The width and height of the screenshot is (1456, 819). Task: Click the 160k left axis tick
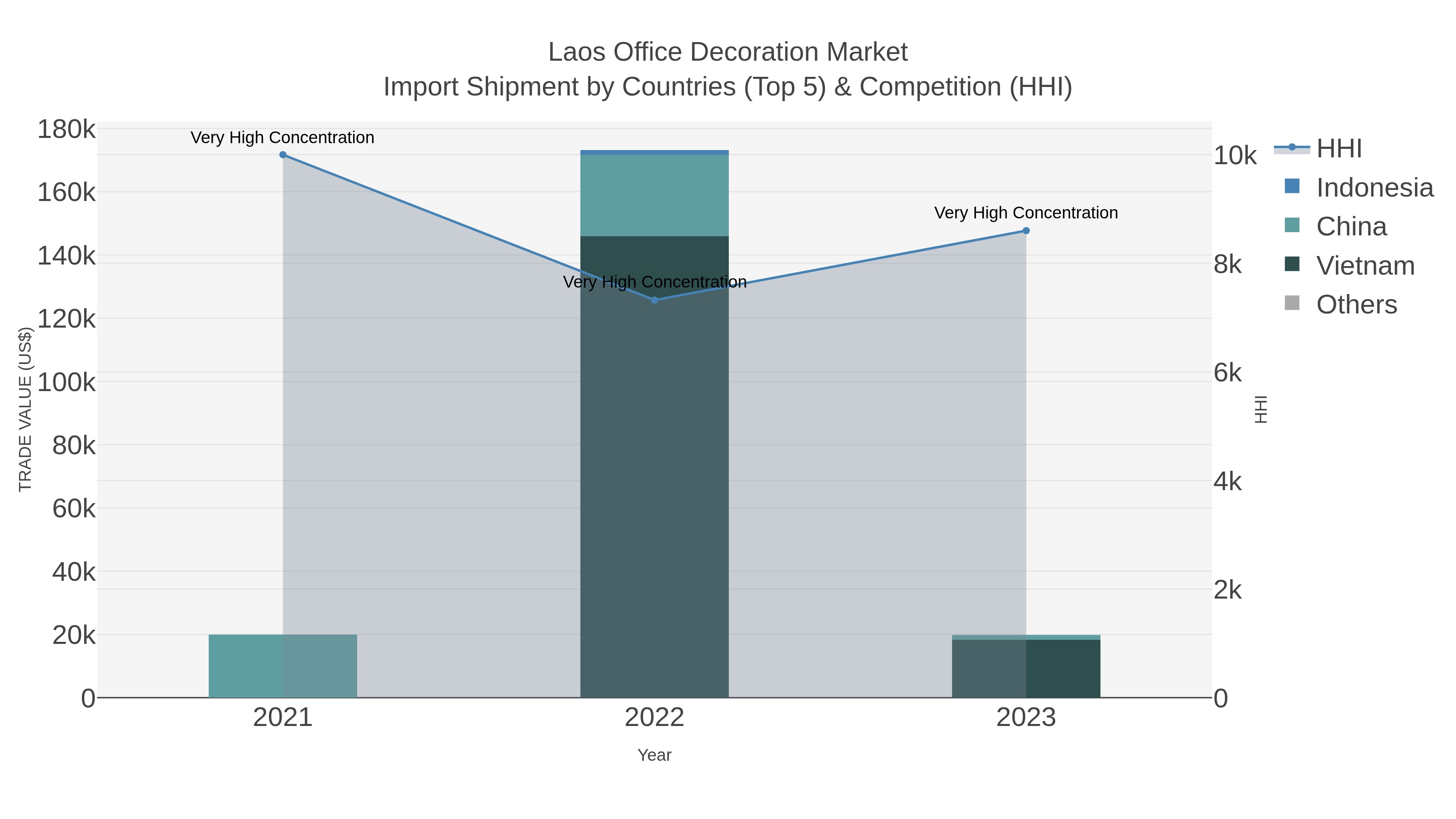[x=66, y=193]
